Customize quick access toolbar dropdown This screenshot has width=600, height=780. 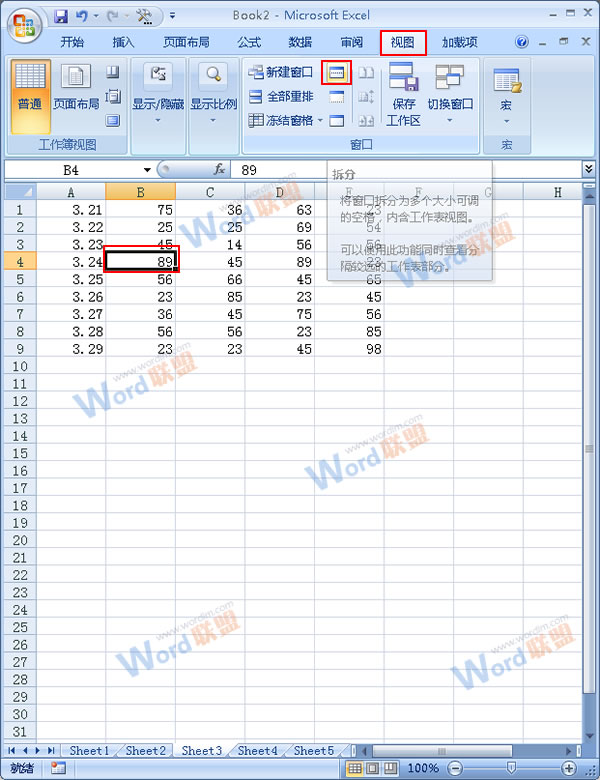pos(172,16)
